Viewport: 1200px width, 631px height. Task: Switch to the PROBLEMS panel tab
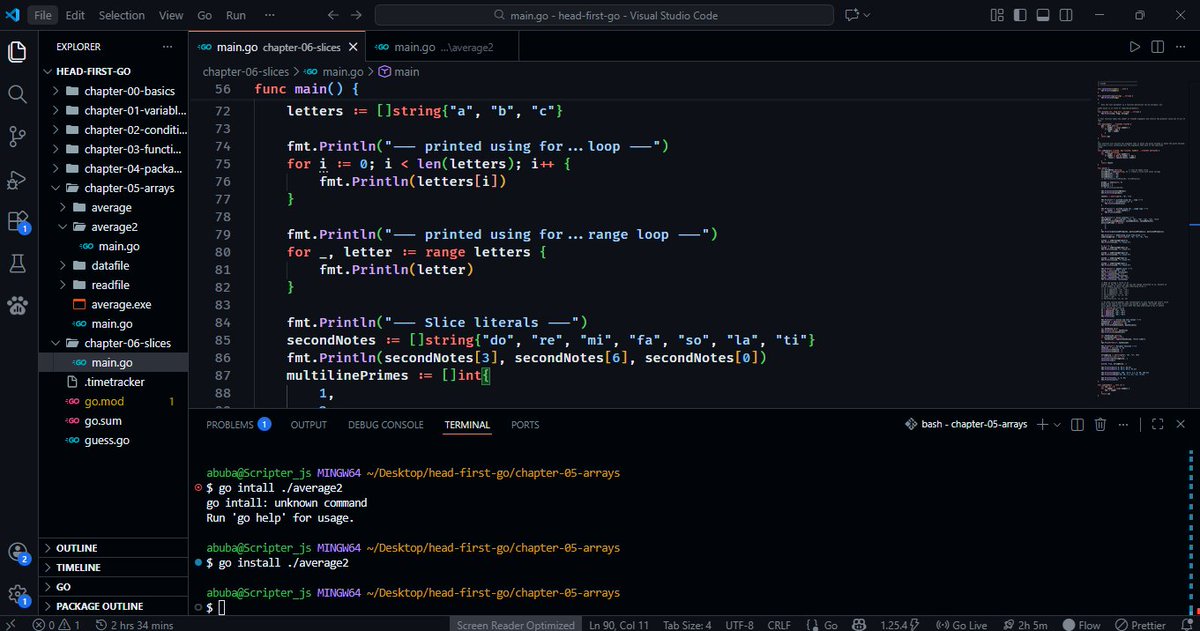[238, 424]
